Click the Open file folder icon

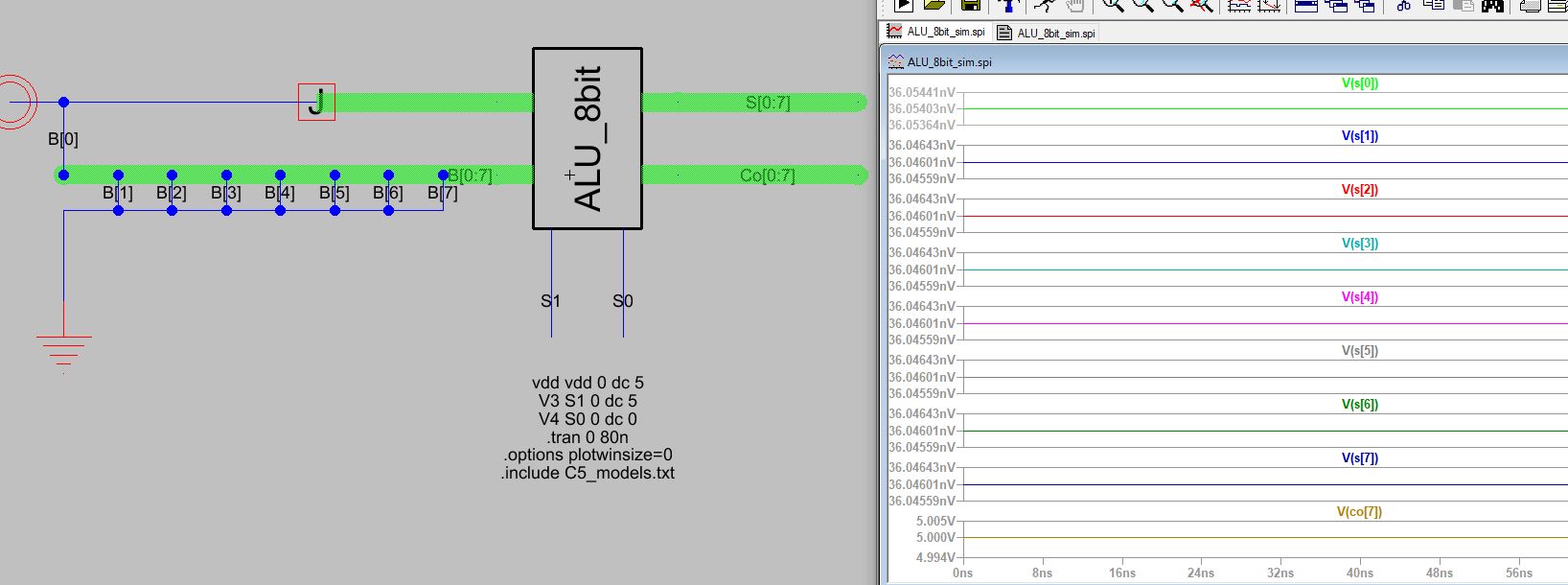tap(934, 6)
